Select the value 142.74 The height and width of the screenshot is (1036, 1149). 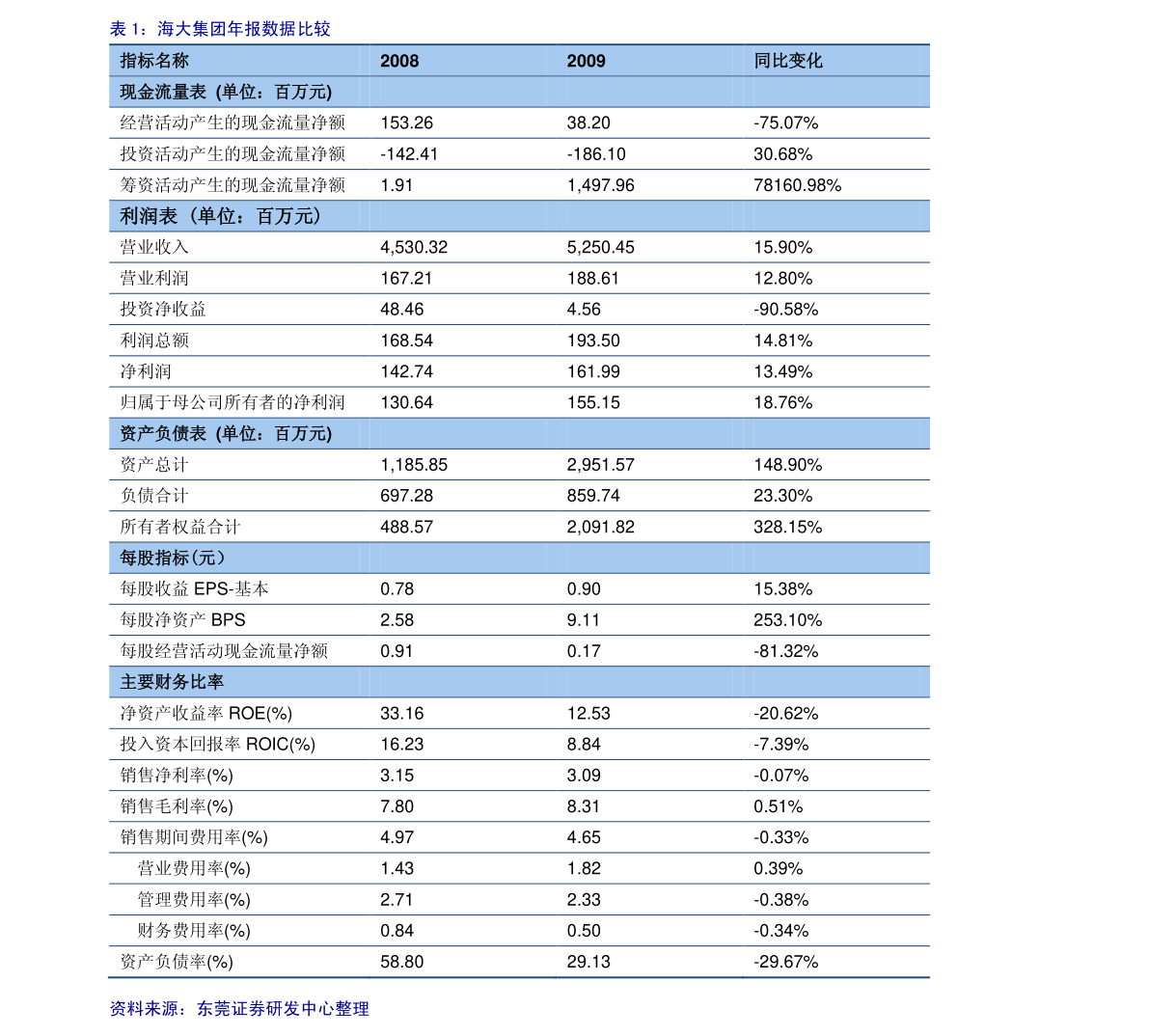407,371
